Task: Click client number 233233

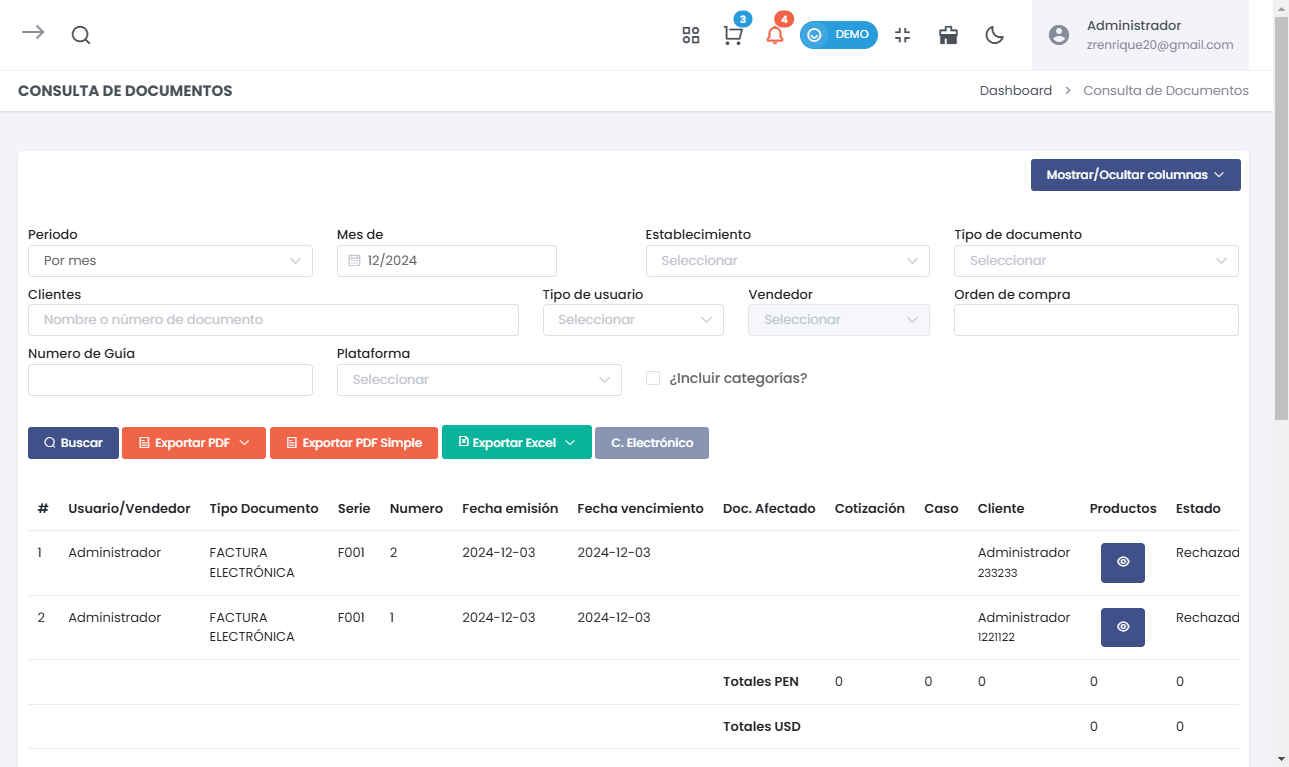Action: 998,574
